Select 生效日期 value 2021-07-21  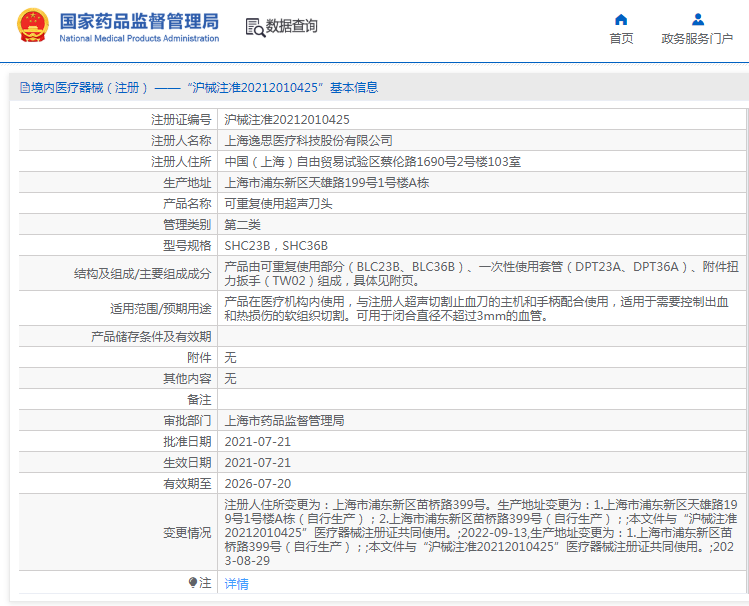coord(257,462)
